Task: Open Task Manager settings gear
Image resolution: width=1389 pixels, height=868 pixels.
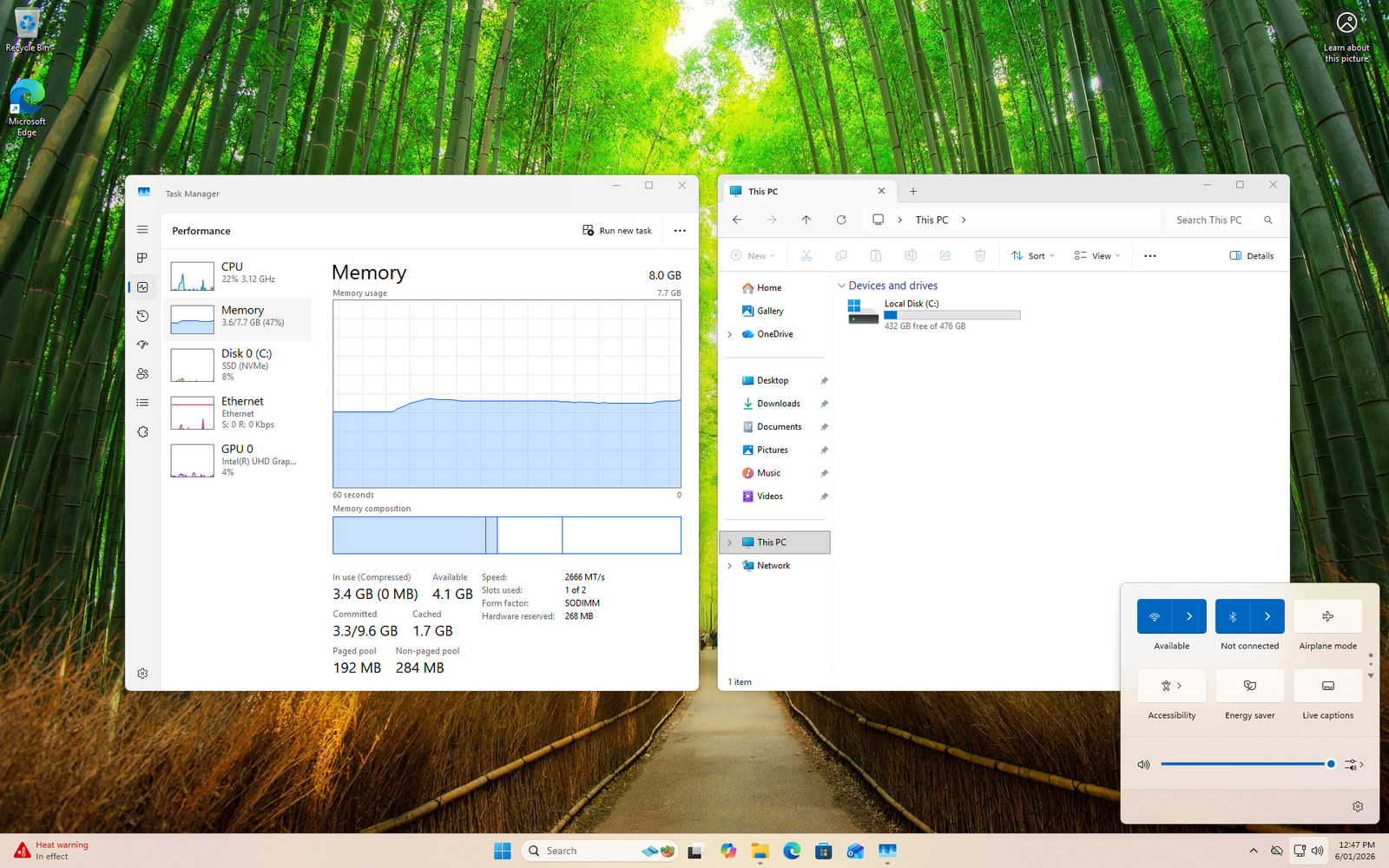Action: (x=142, y=674)
